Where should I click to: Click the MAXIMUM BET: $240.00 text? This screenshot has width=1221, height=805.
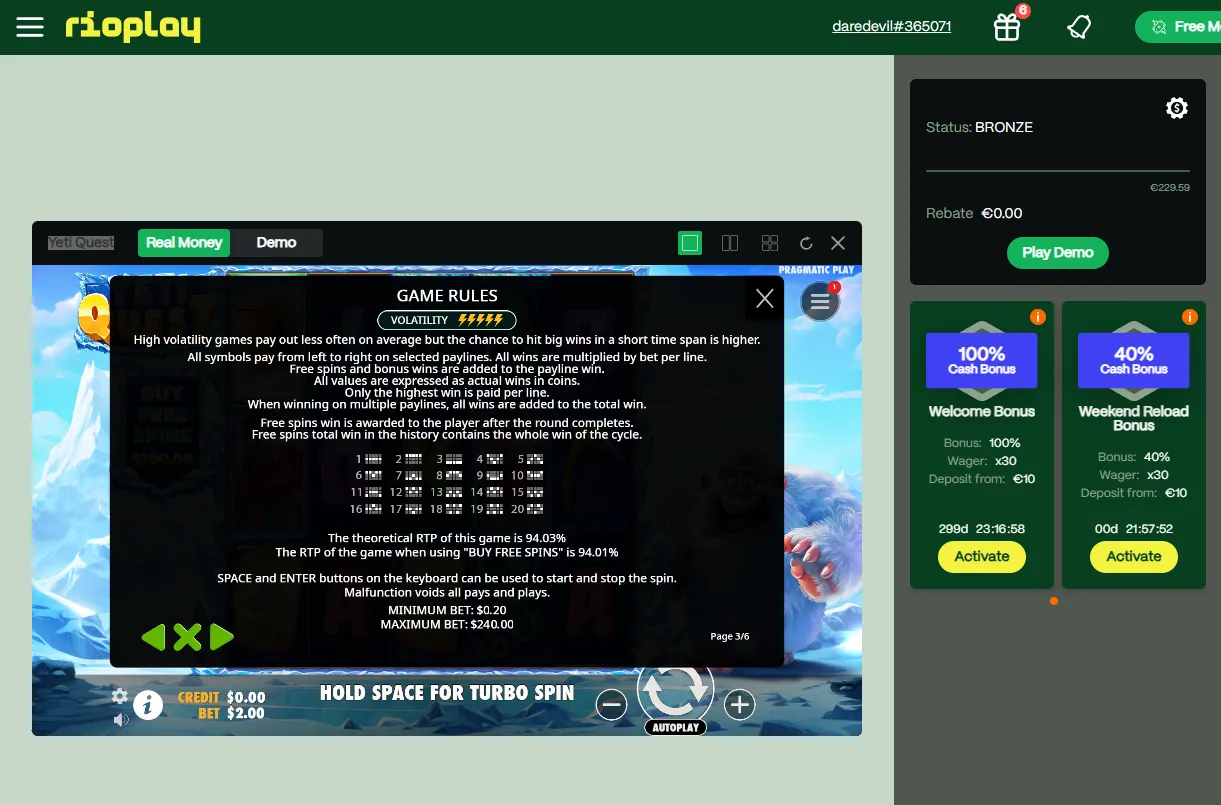pyautogui.click(x=447, y=624)
